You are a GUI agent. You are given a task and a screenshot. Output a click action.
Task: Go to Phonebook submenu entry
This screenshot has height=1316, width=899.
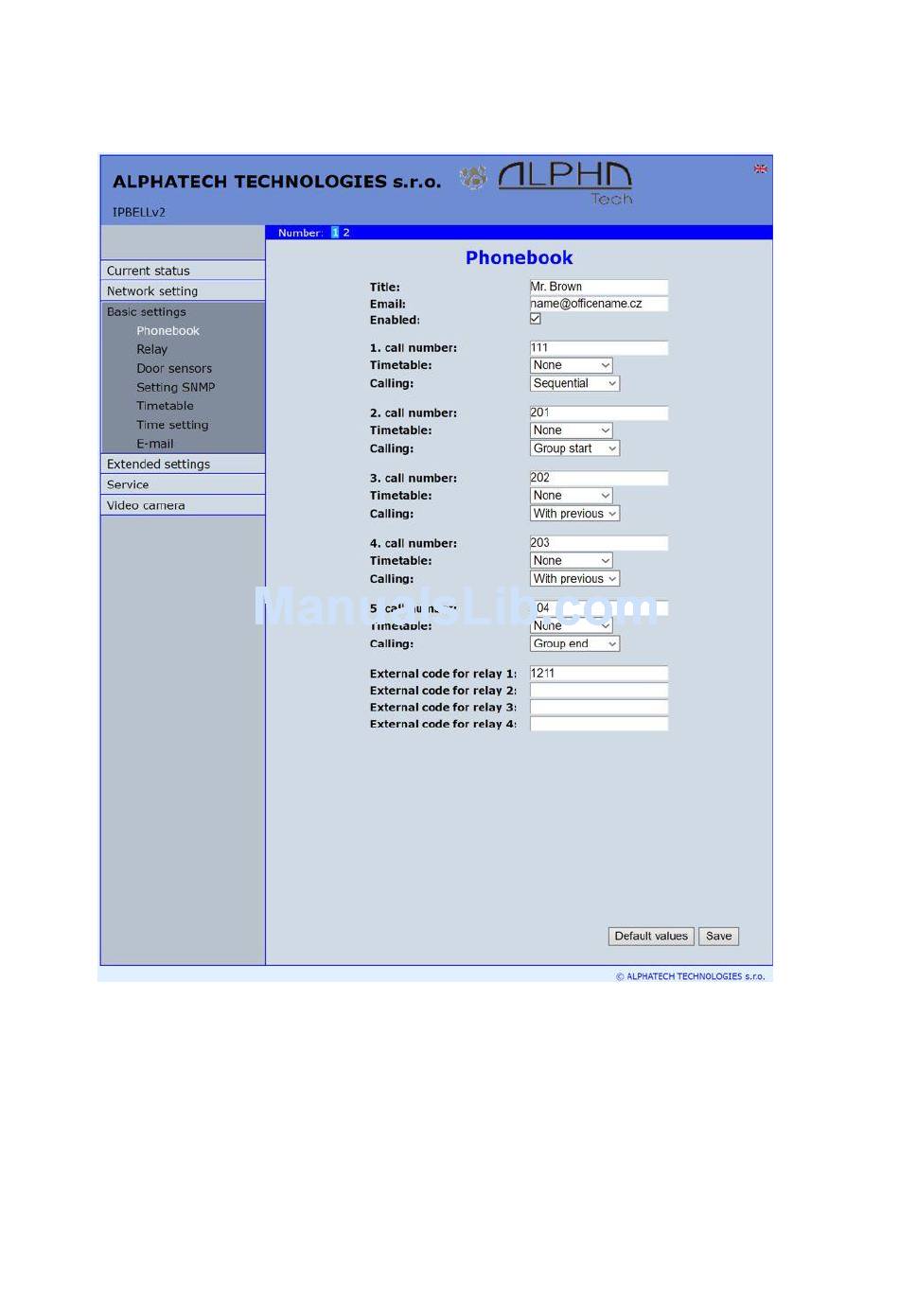[167, 331]
